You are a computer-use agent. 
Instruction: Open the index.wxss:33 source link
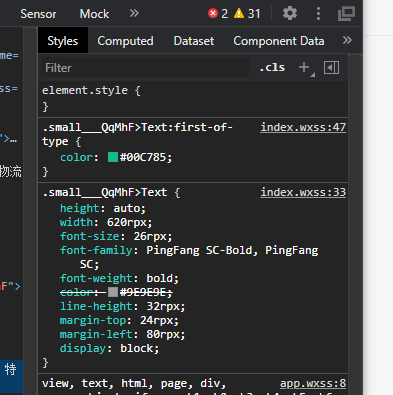point(303,192)
